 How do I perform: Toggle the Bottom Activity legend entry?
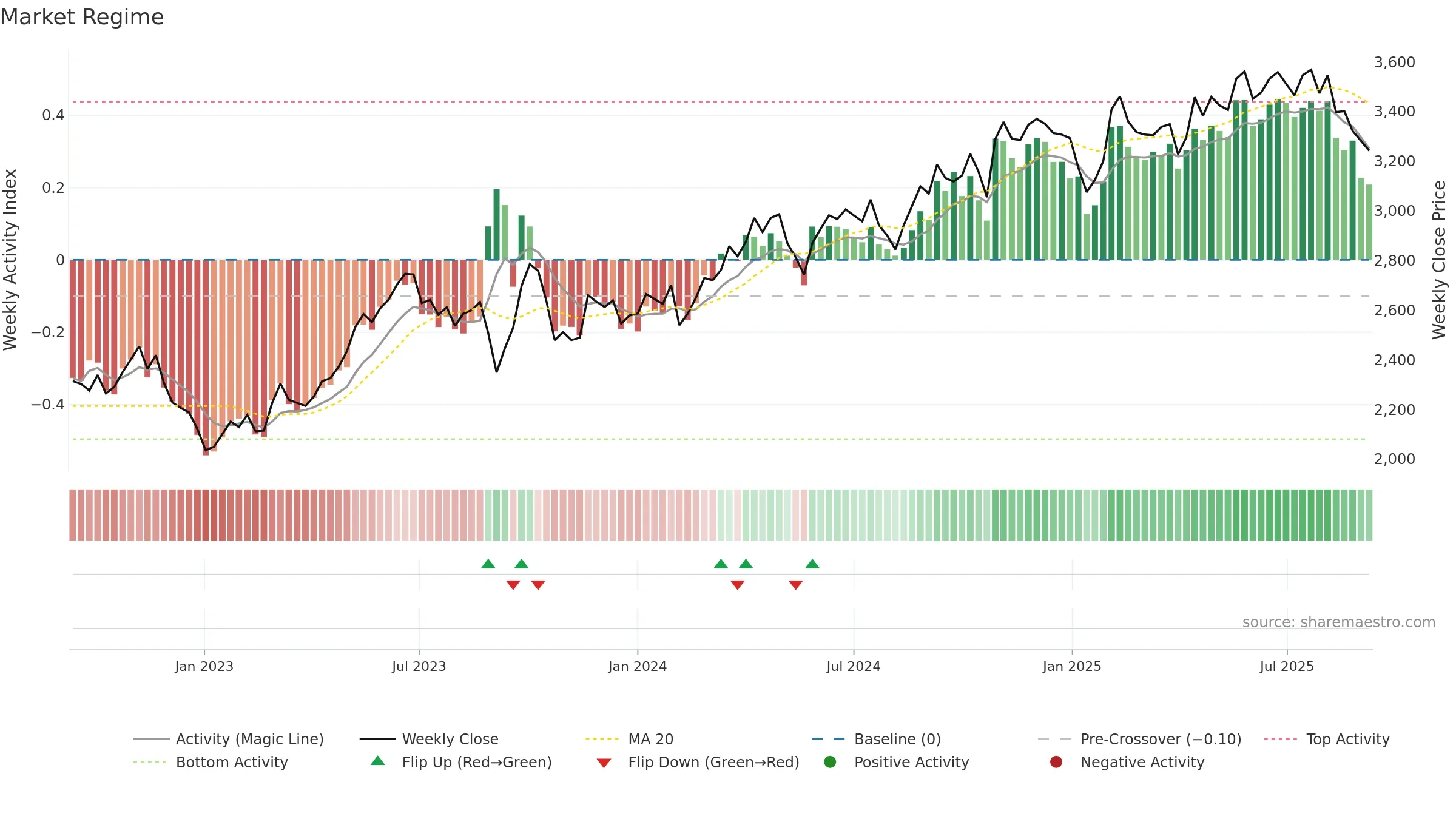(x=211, y=762)
